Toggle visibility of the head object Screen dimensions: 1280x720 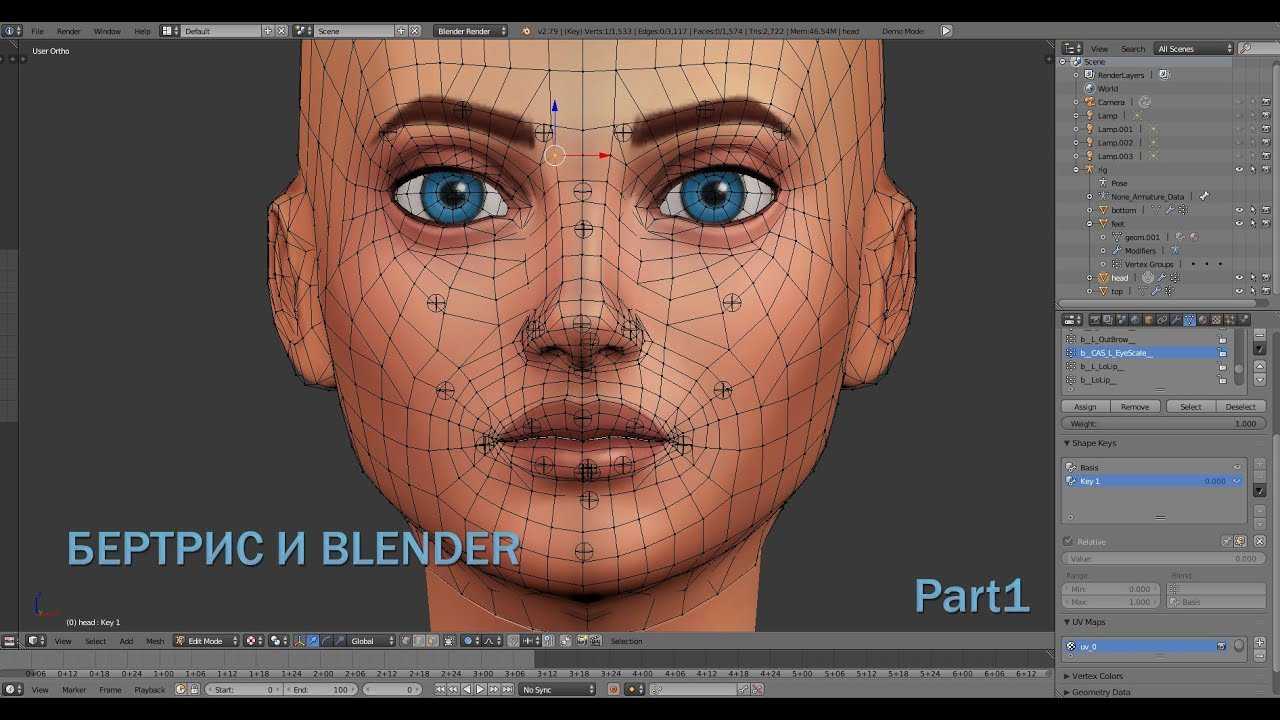(x=1239, y=278)
